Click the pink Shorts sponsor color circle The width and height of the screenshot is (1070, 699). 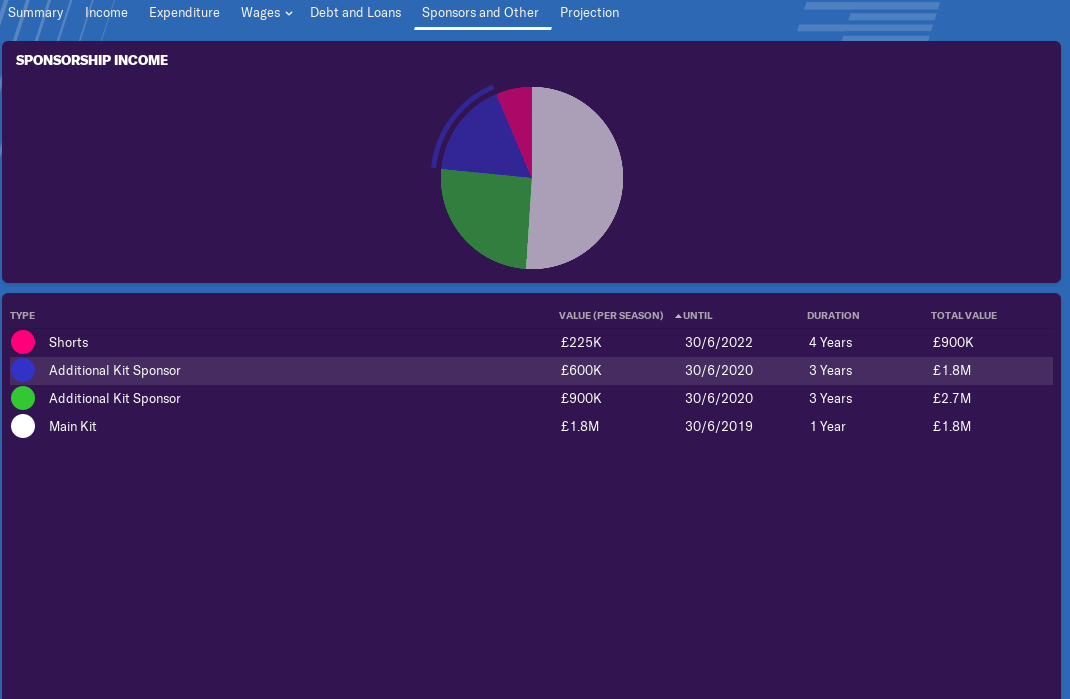point(23,342)
